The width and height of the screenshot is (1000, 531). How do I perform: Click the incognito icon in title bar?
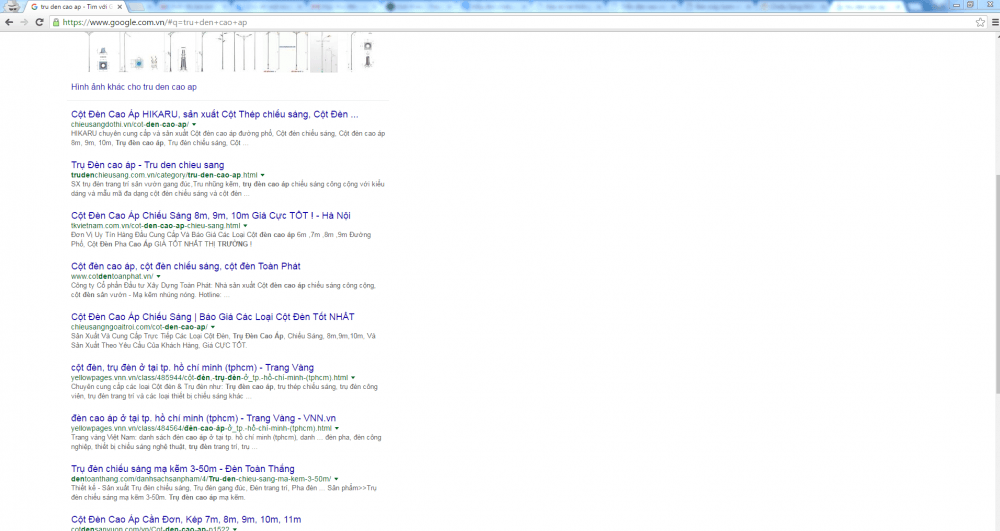click(x=12, y=6)
